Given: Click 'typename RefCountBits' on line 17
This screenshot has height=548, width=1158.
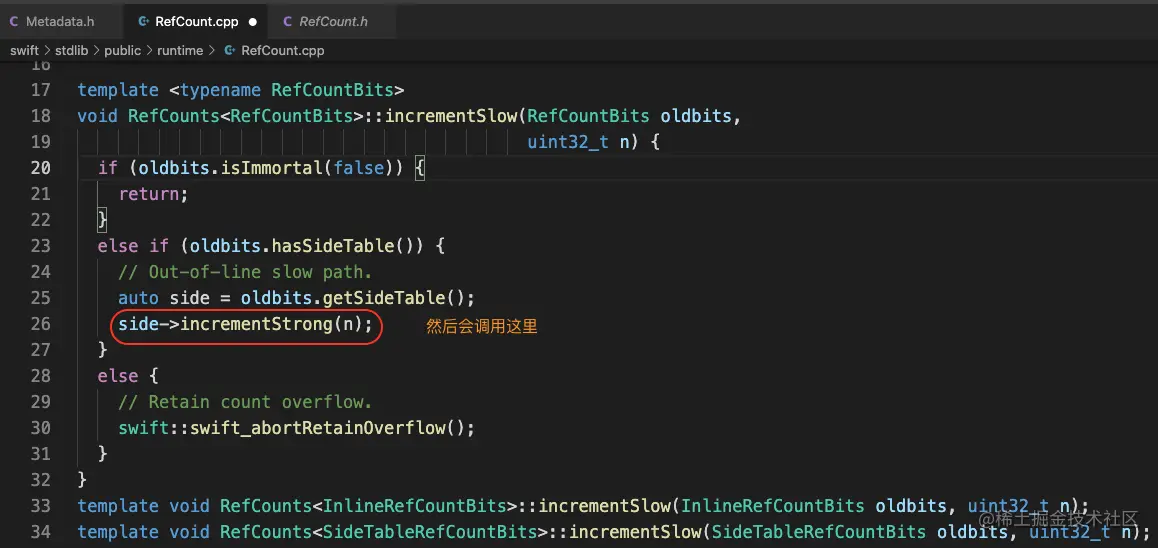Looking at the screenshot, I should tap(287, 90).
